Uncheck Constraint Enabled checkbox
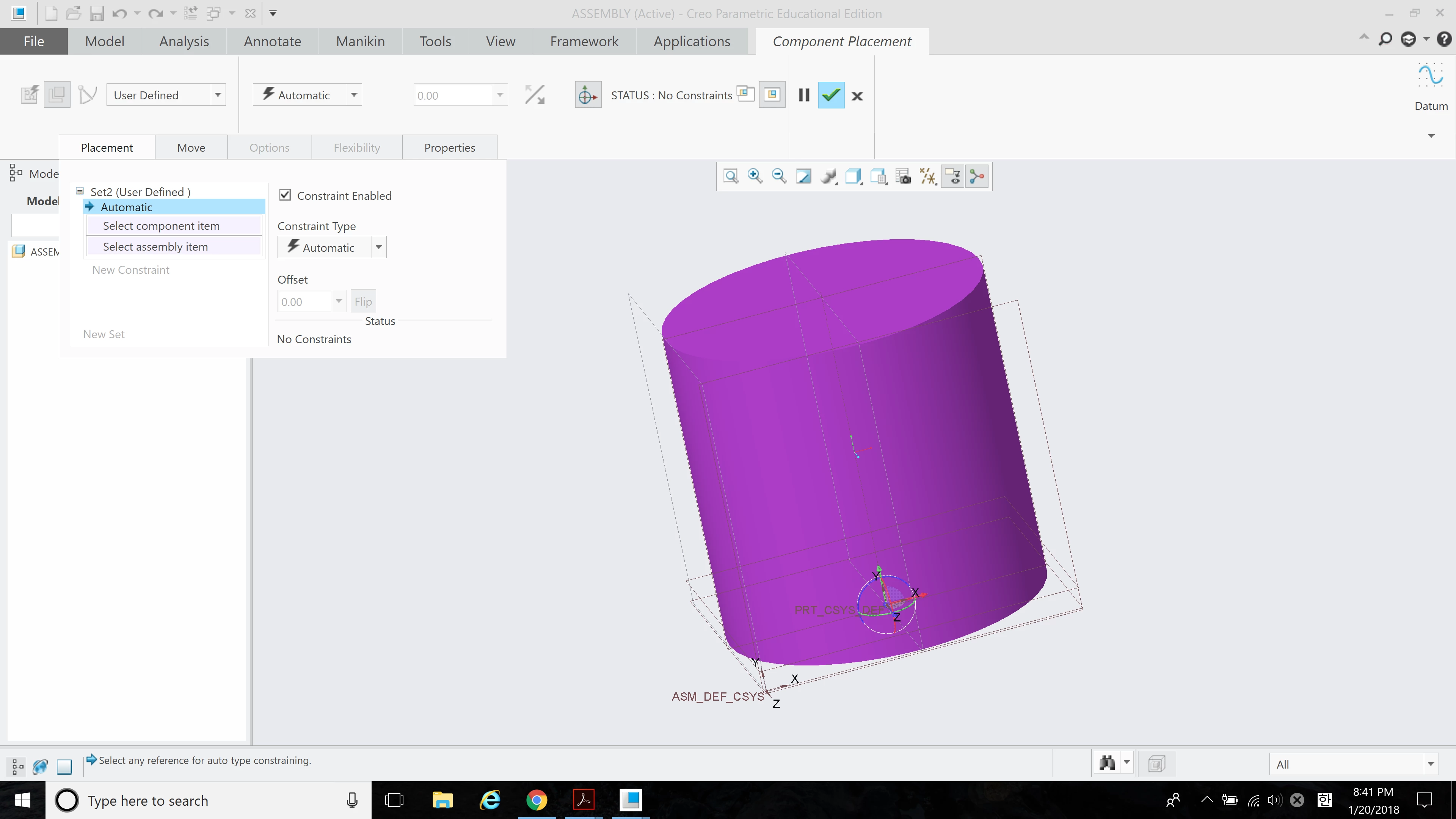 pyautogui.click(x=286, y=196)
